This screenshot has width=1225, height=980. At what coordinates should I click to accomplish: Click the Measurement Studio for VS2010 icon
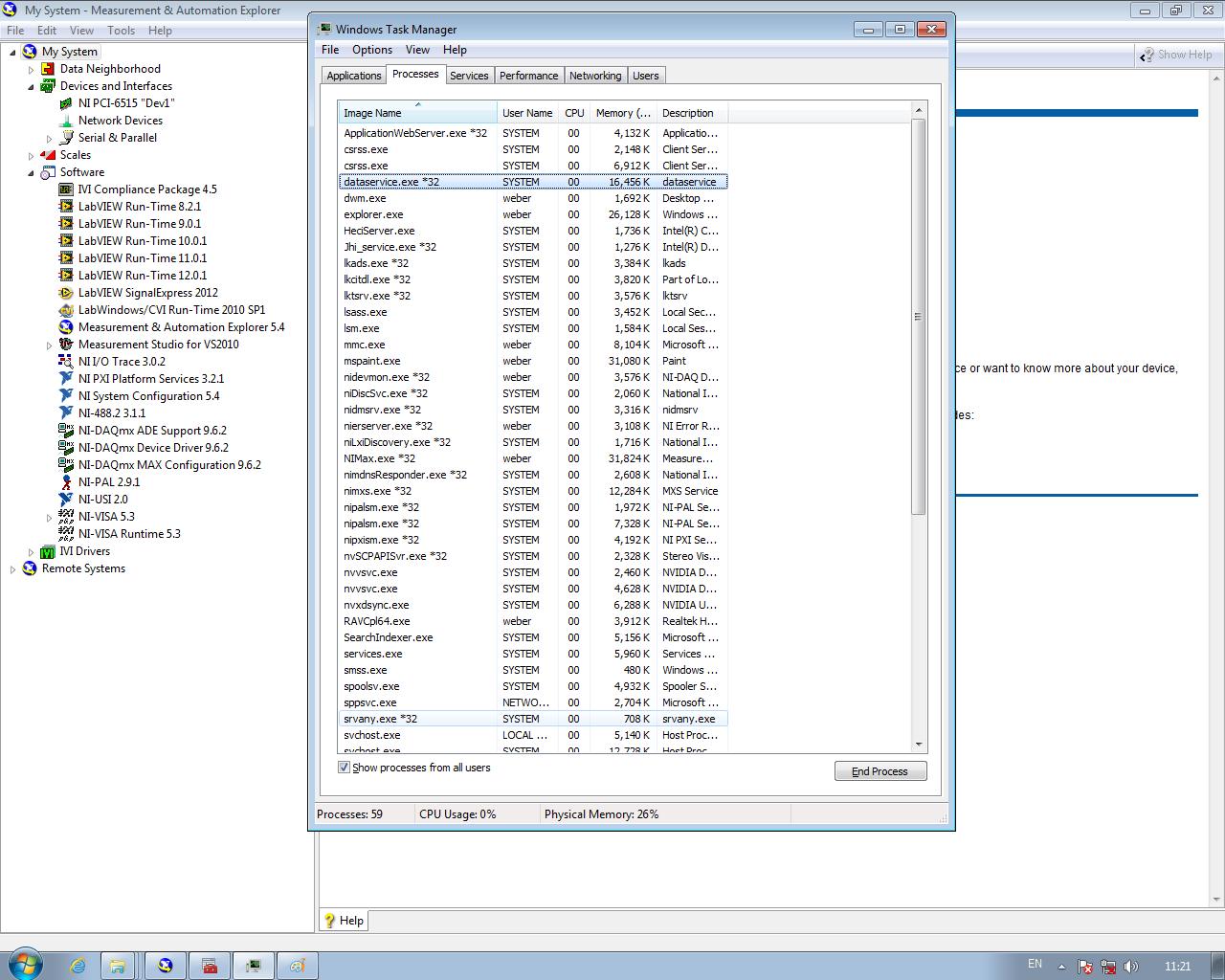click(x=66, y=345)
